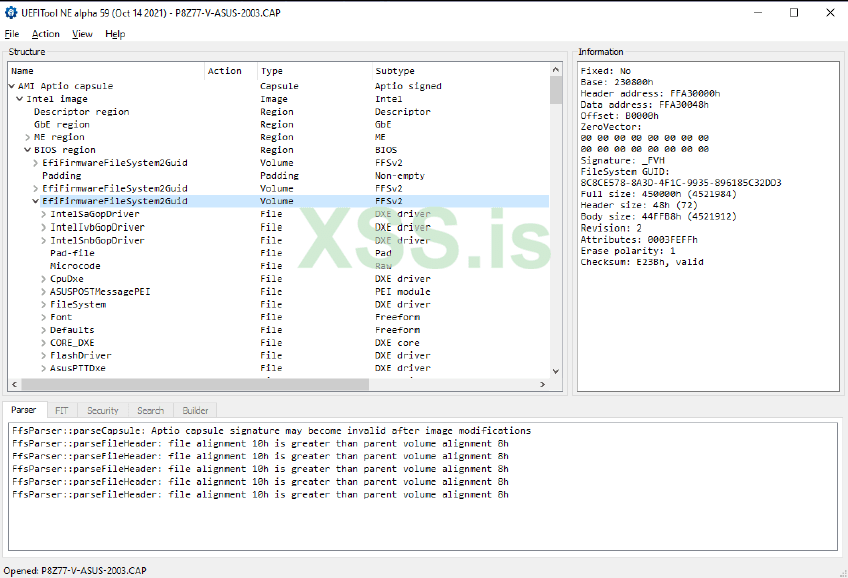Viewport: 848px width, 578px height.
Task: Open the Help menu
Action: coord(115,34)
